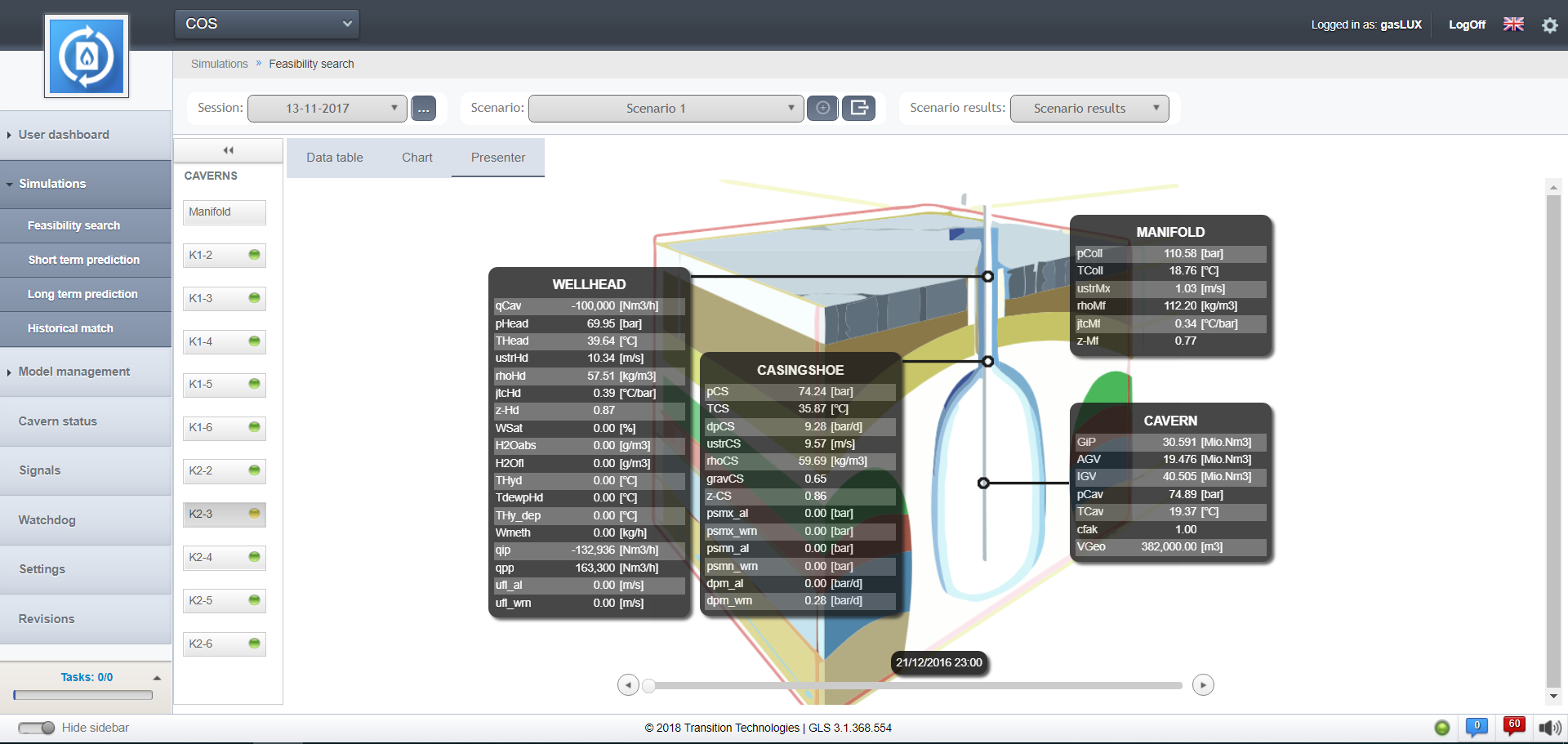Click the gas storage app logo
The height and width of the screenshot is (744, 1568).
pyautogui.click(x=87, y=56)
